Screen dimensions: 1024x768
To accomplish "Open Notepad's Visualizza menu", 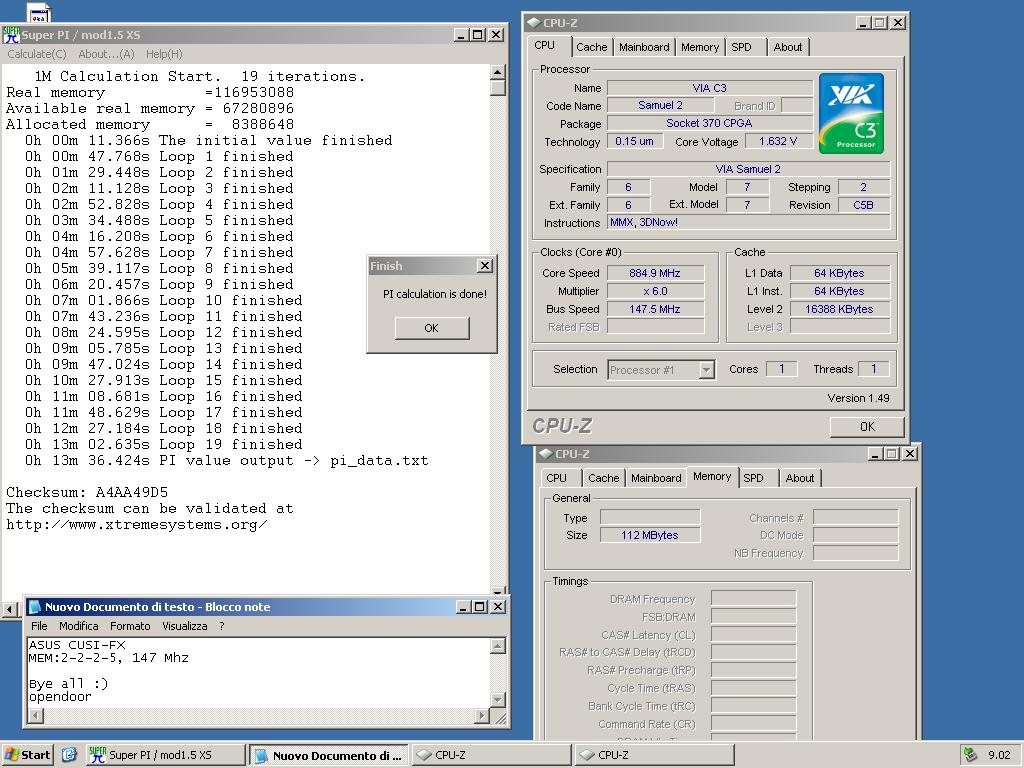I will point(185,626).
